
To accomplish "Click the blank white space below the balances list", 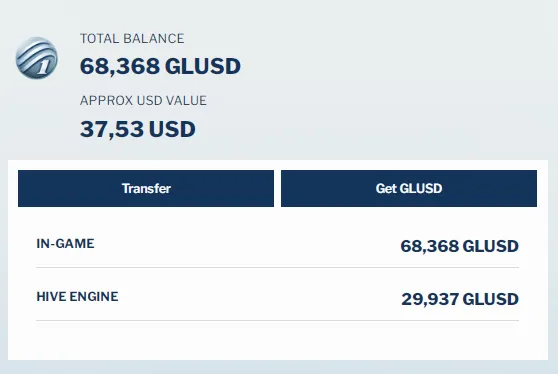I will (x=278, y=340).
